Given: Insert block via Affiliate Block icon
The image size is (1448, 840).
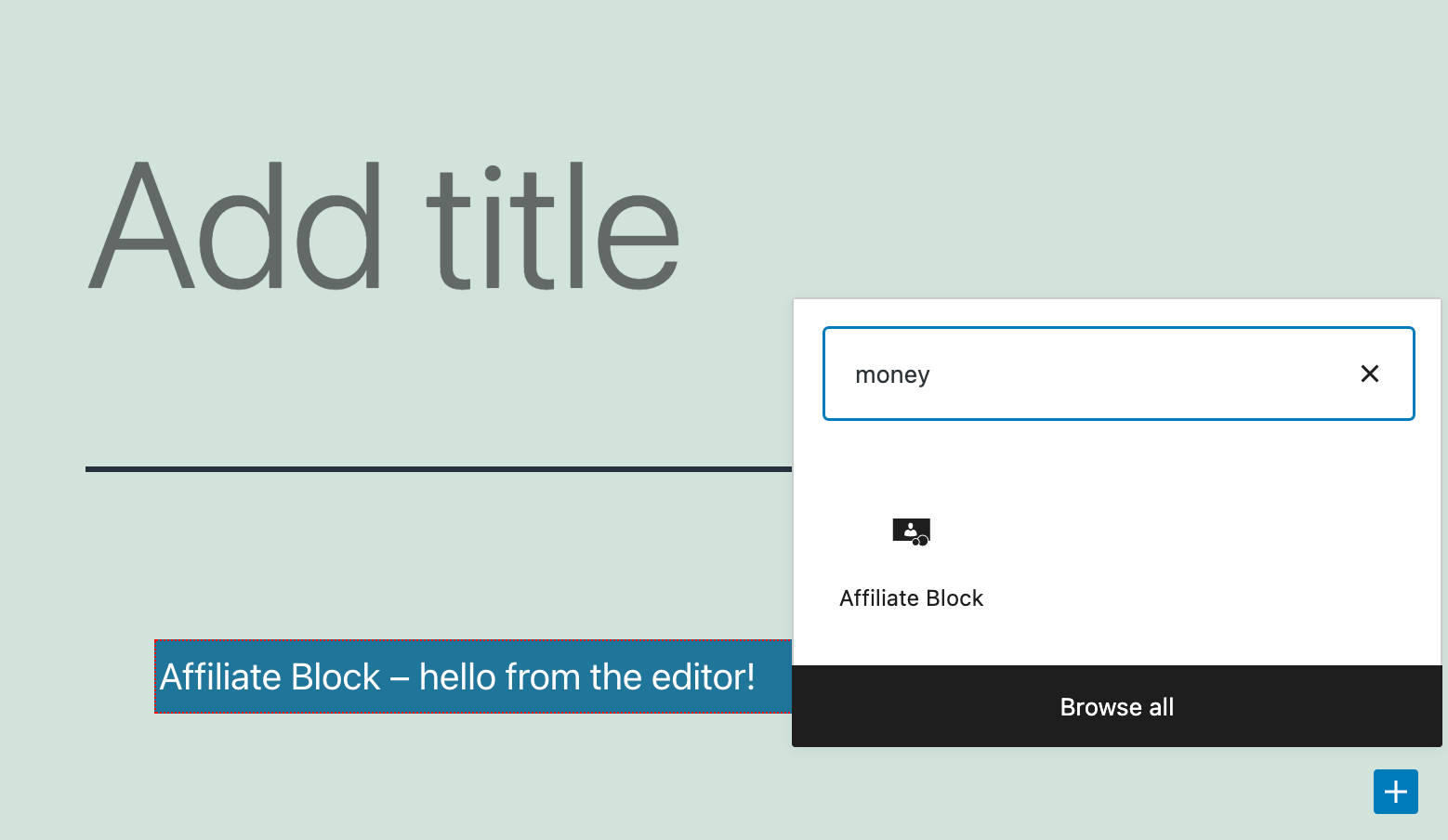Looking at the screenshot, I should point(911,532).
